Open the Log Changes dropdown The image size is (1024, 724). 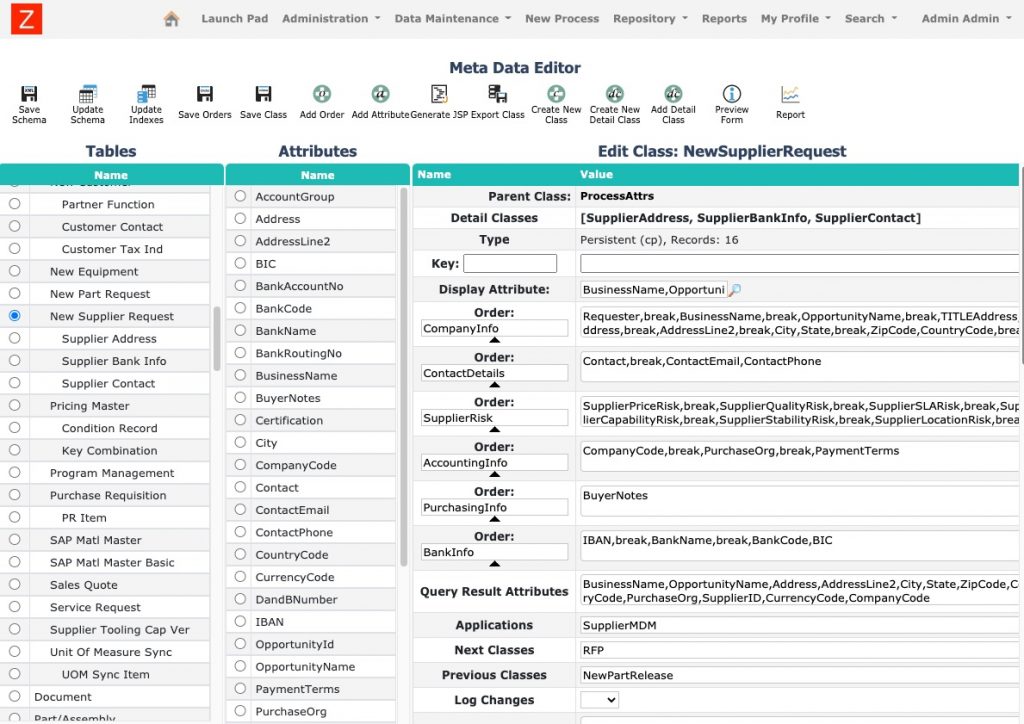point(599,700)
